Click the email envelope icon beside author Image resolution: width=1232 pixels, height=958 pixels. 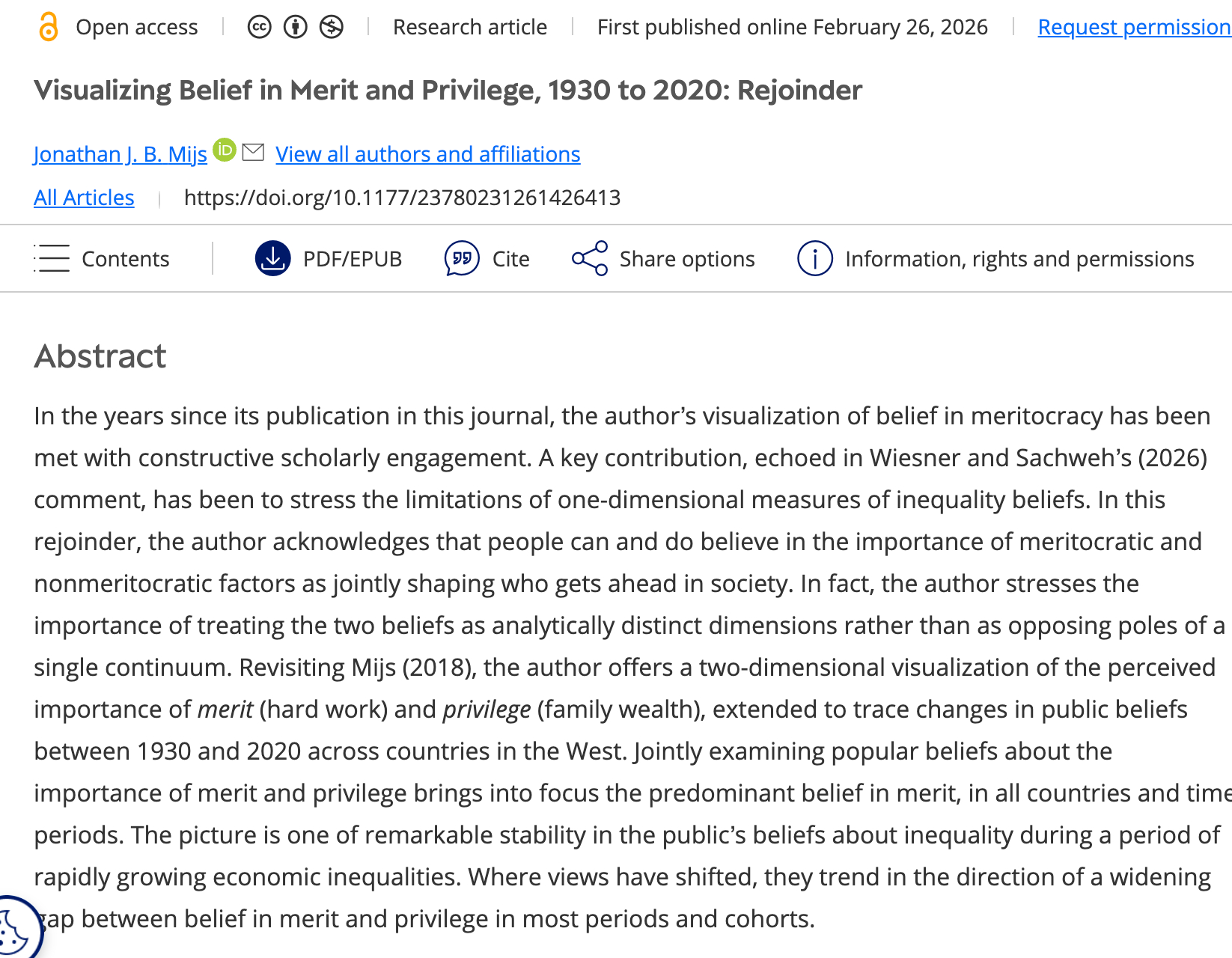tap(254, 152)
